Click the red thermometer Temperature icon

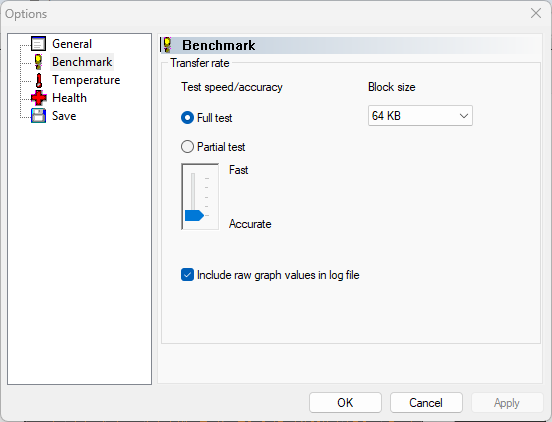point(39,80)
